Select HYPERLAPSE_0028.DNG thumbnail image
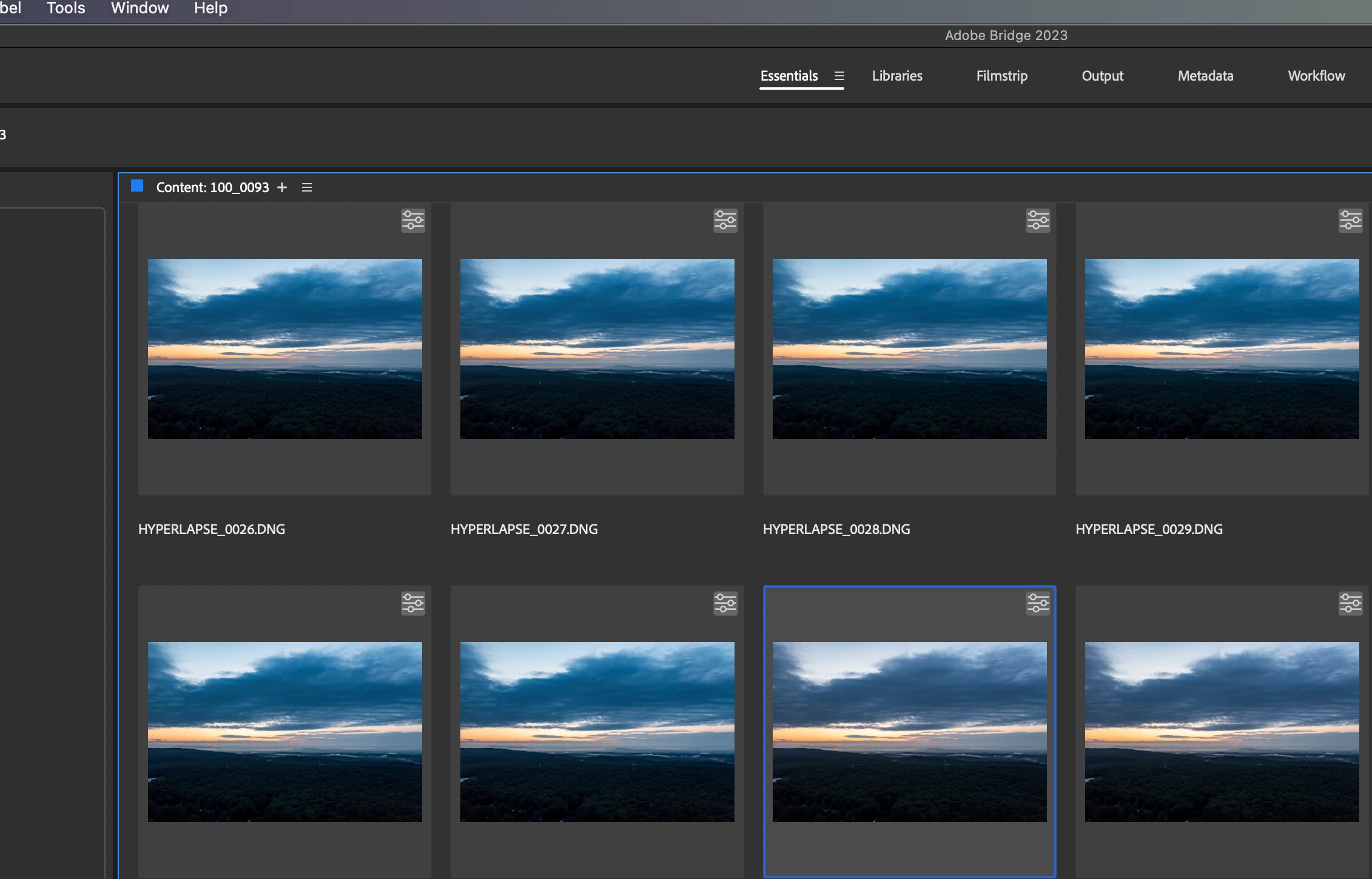Screen dimensions: 1372x879 pyautogui.click(x=909, y=349)
